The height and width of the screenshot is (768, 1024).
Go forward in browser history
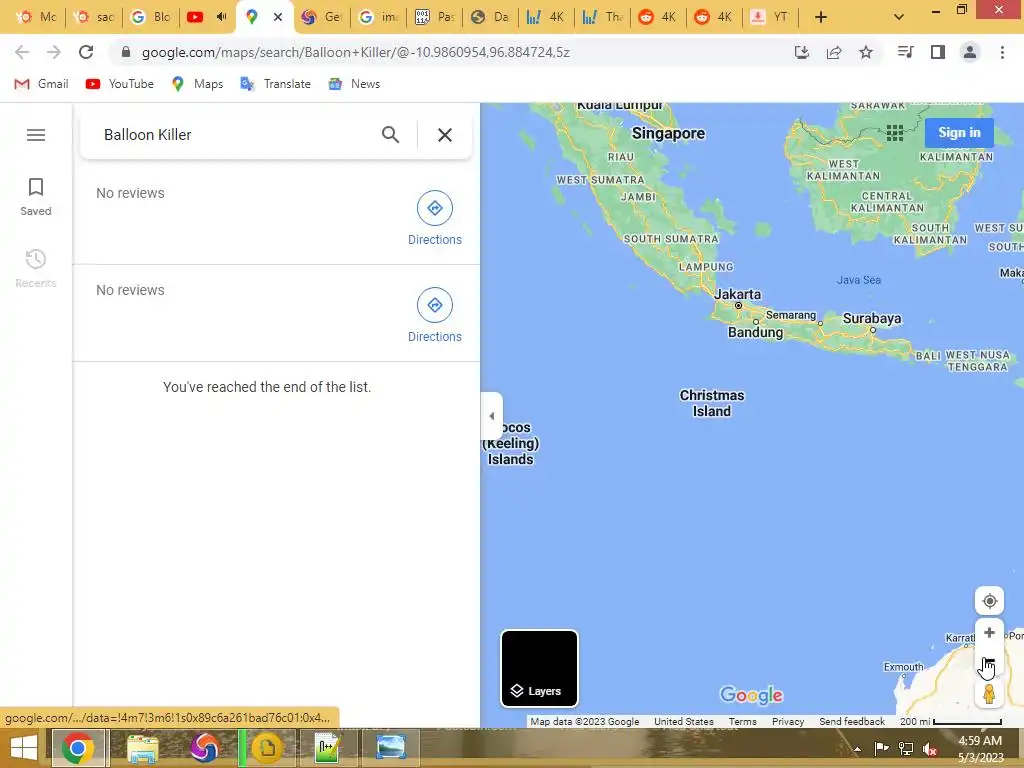click(x=54, y=52)
